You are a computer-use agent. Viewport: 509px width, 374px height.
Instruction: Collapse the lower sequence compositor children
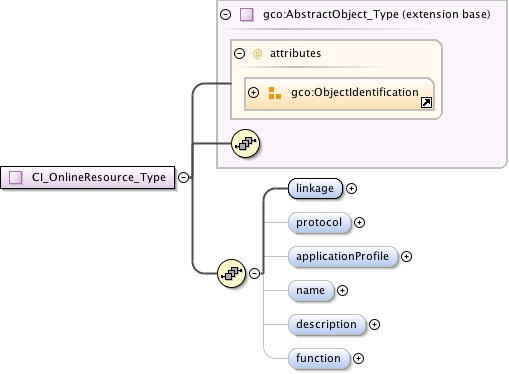click(254, 273)
